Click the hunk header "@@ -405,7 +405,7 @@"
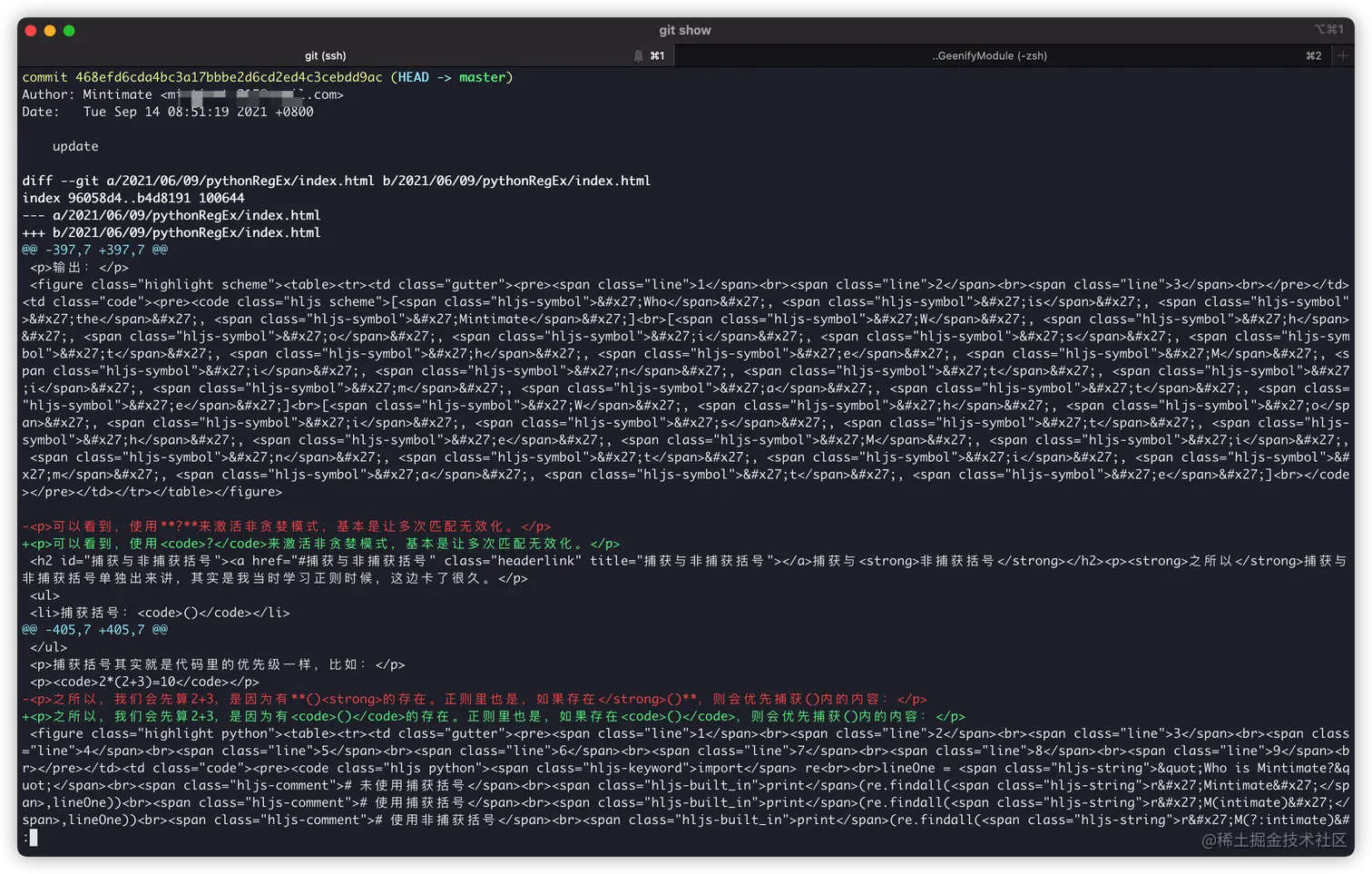The width and height of the screenshot is (1372, 874). pos(95,629)
